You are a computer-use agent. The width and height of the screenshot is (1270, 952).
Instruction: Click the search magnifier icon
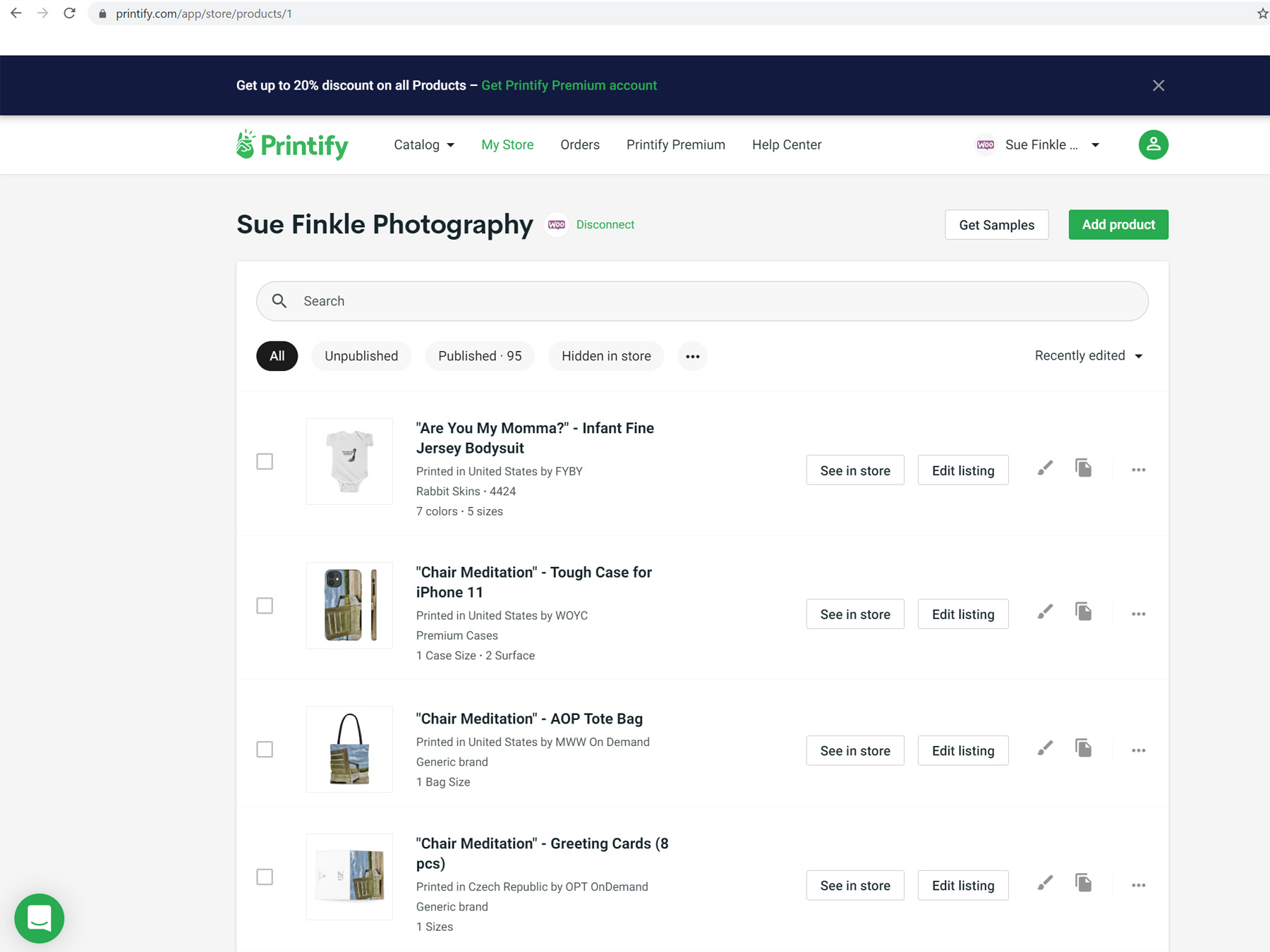point(279,301)
